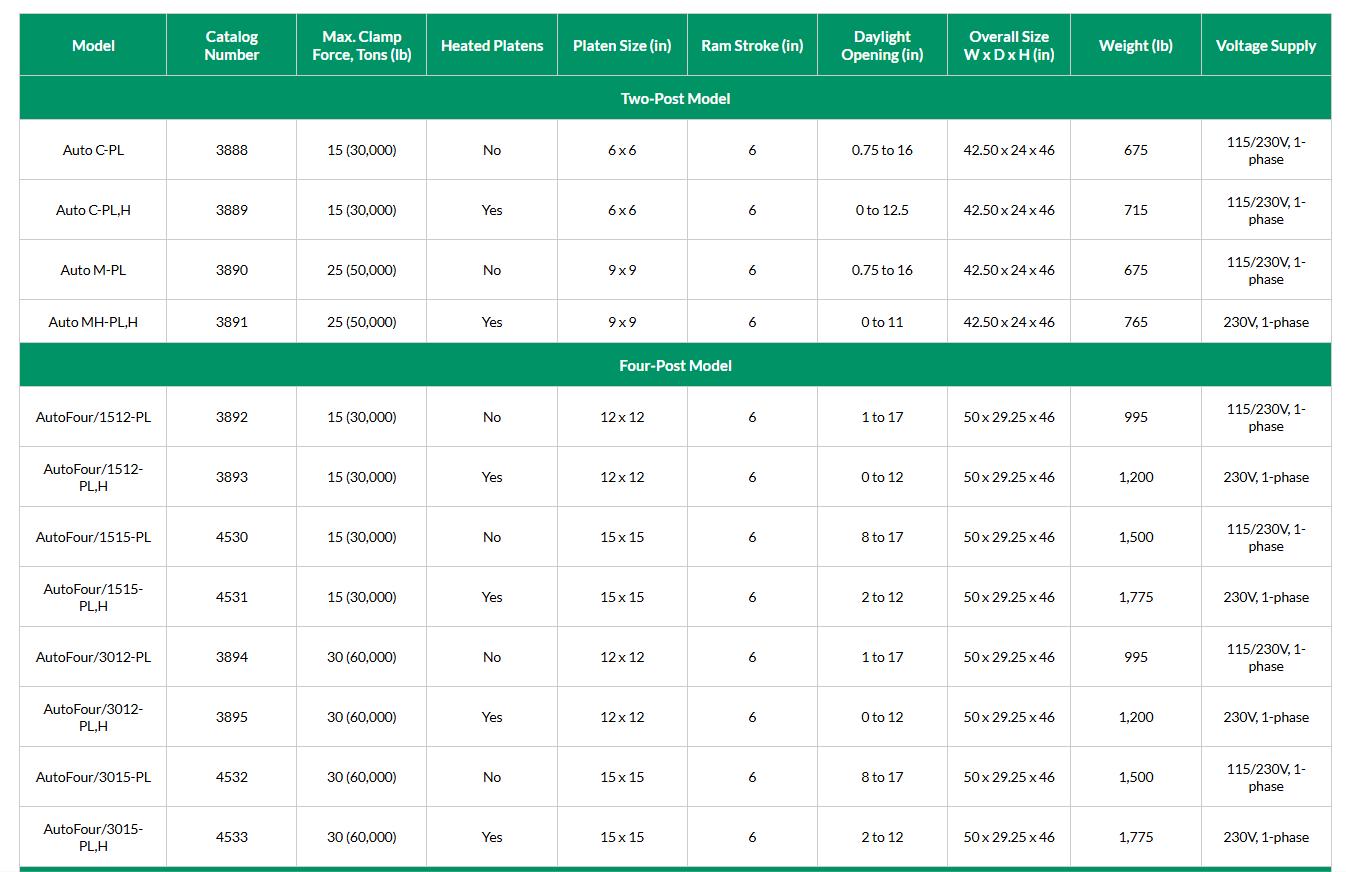The height and width of the screenshot is (872, 1346).
Task: Click catalog number 3889
Action: [x=232, y=210]
